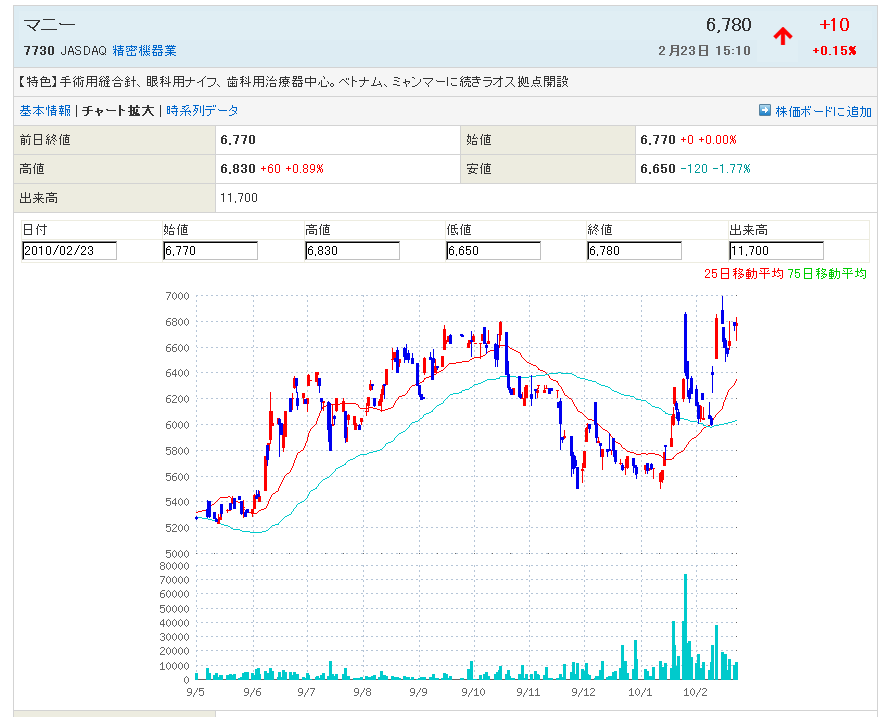Select the チャート拡大 tab
Image resolution: width=887 pixels, height=717 pixels.
coord(118,111)
